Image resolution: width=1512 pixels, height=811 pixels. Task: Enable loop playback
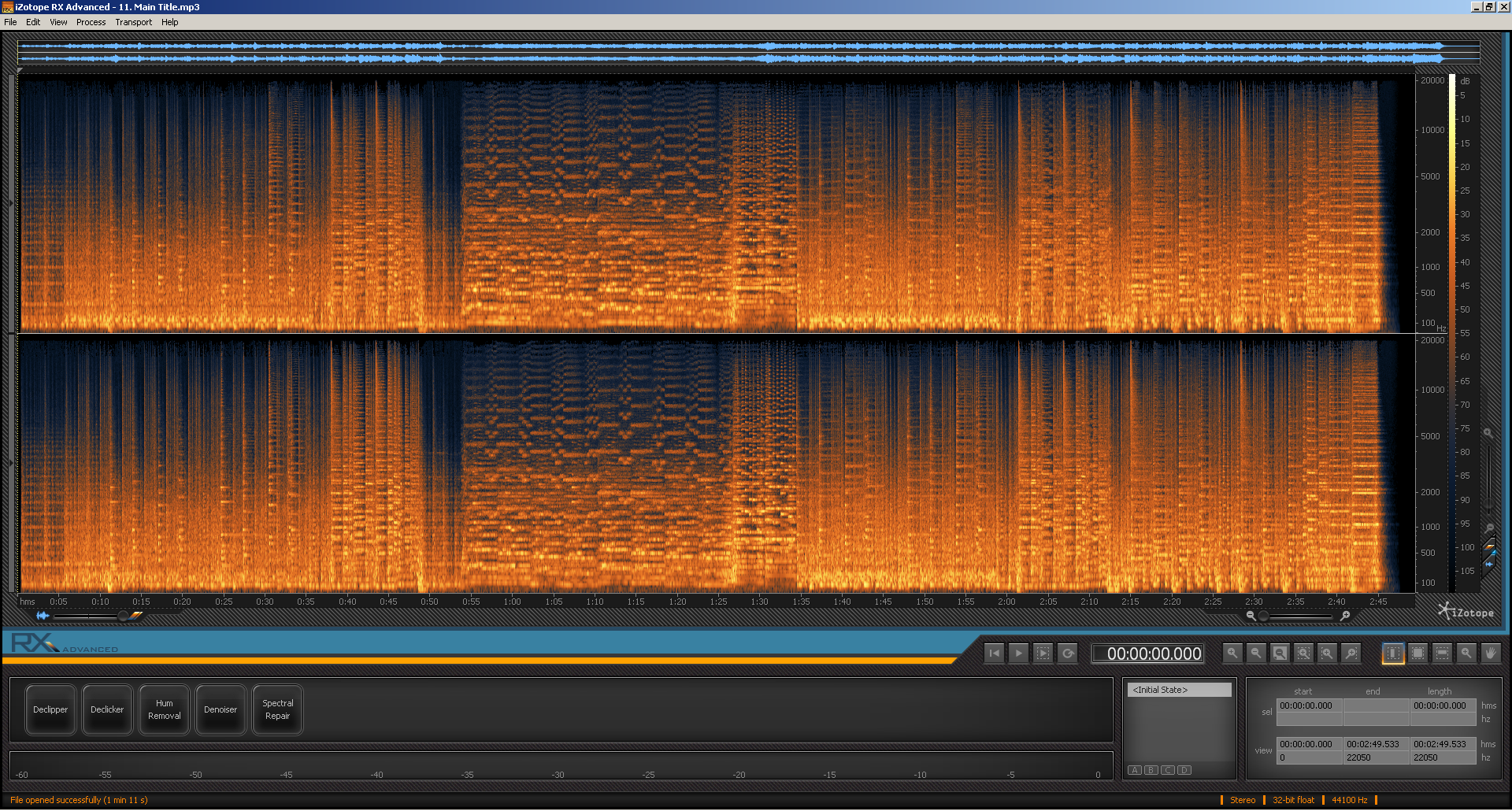(1068, 653)
